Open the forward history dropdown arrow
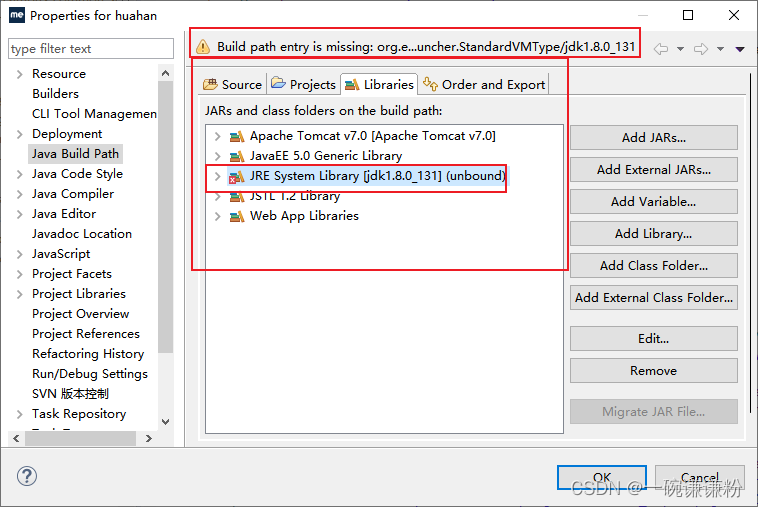The width and height of the screenshot is (758, 507). (720, 49)
